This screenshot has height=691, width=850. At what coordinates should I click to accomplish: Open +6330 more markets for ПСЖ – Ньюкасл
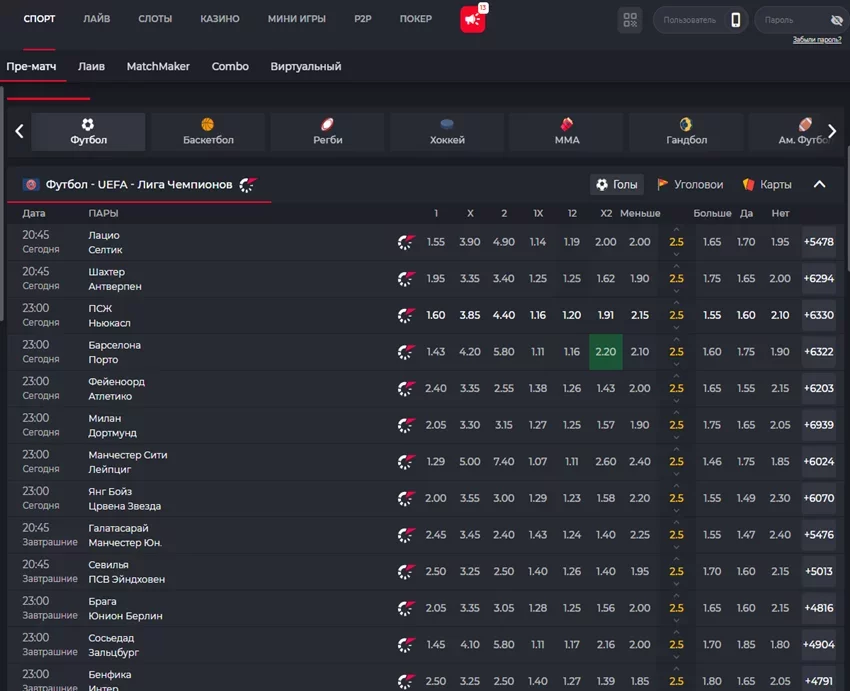[x=819, y=315]
